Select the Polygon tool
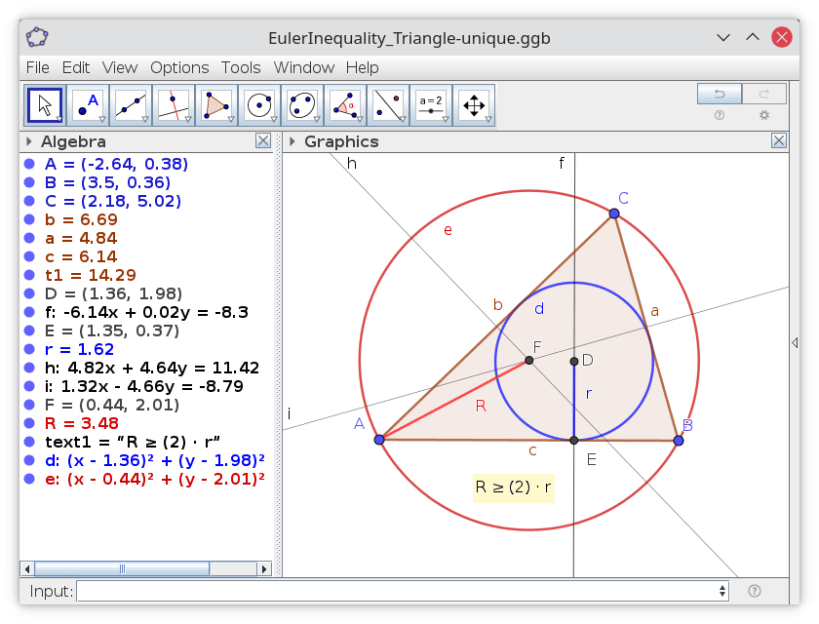This screenshot has width=819, height=624. point(216,105)
